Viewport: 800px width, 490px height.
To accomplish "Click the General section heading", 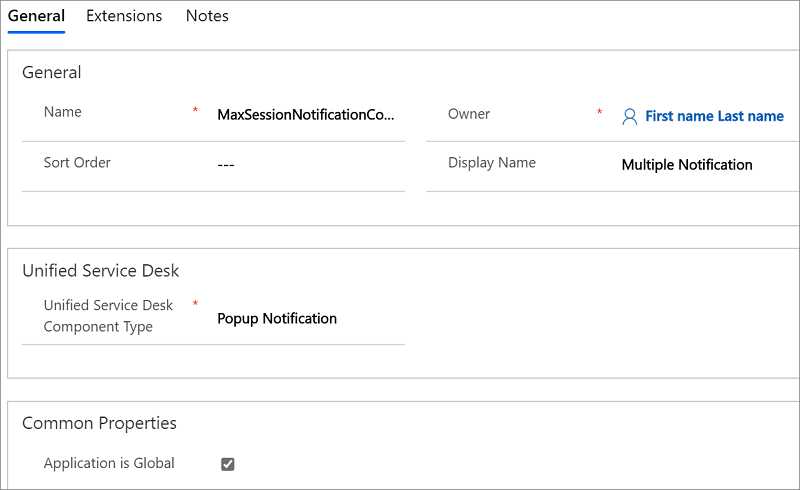I will point(52,72).
